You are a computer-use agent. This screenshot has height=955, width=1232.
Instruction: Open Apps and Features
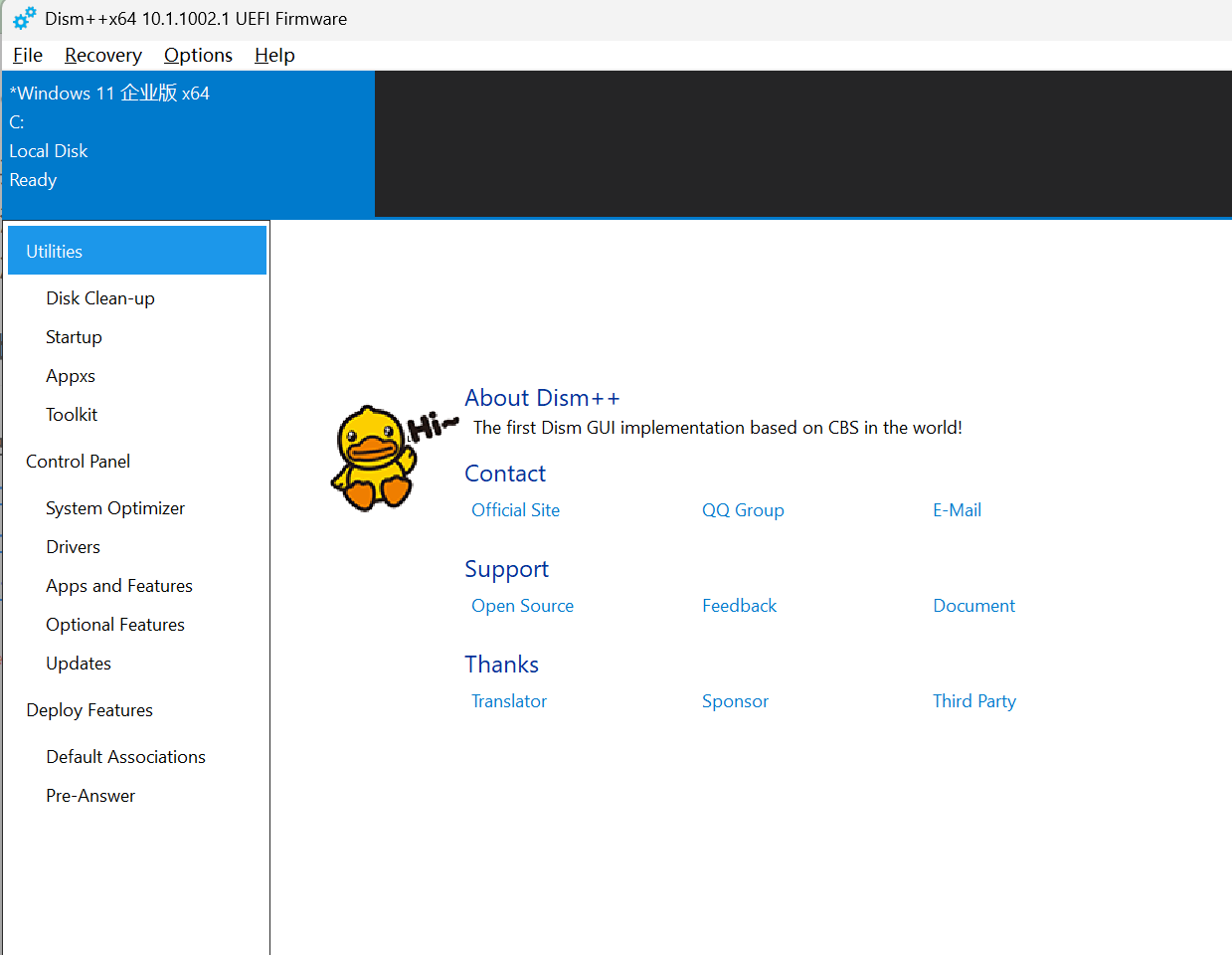(118, 585)
